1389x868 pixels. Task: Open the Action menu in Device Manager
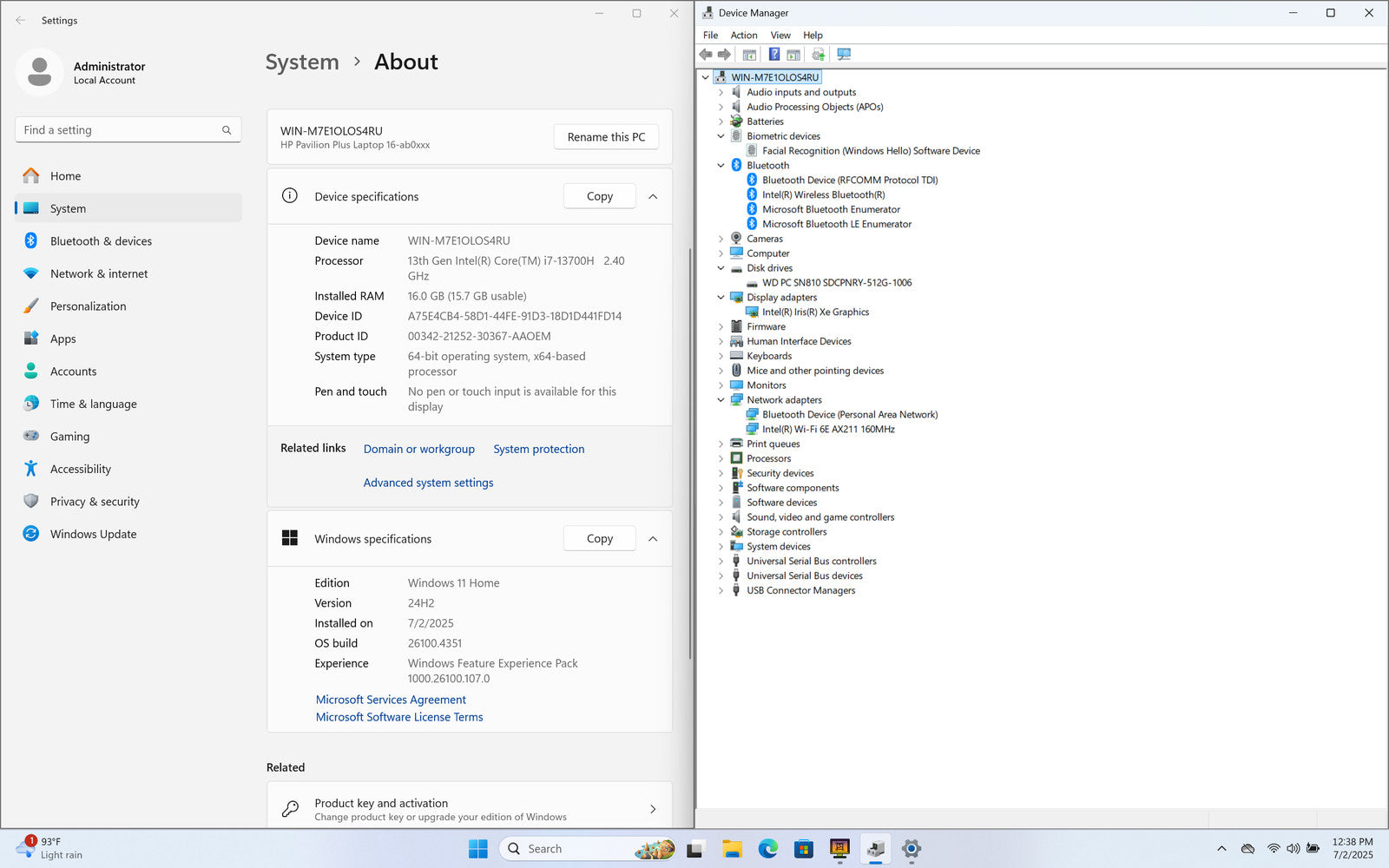click(743, 36)
